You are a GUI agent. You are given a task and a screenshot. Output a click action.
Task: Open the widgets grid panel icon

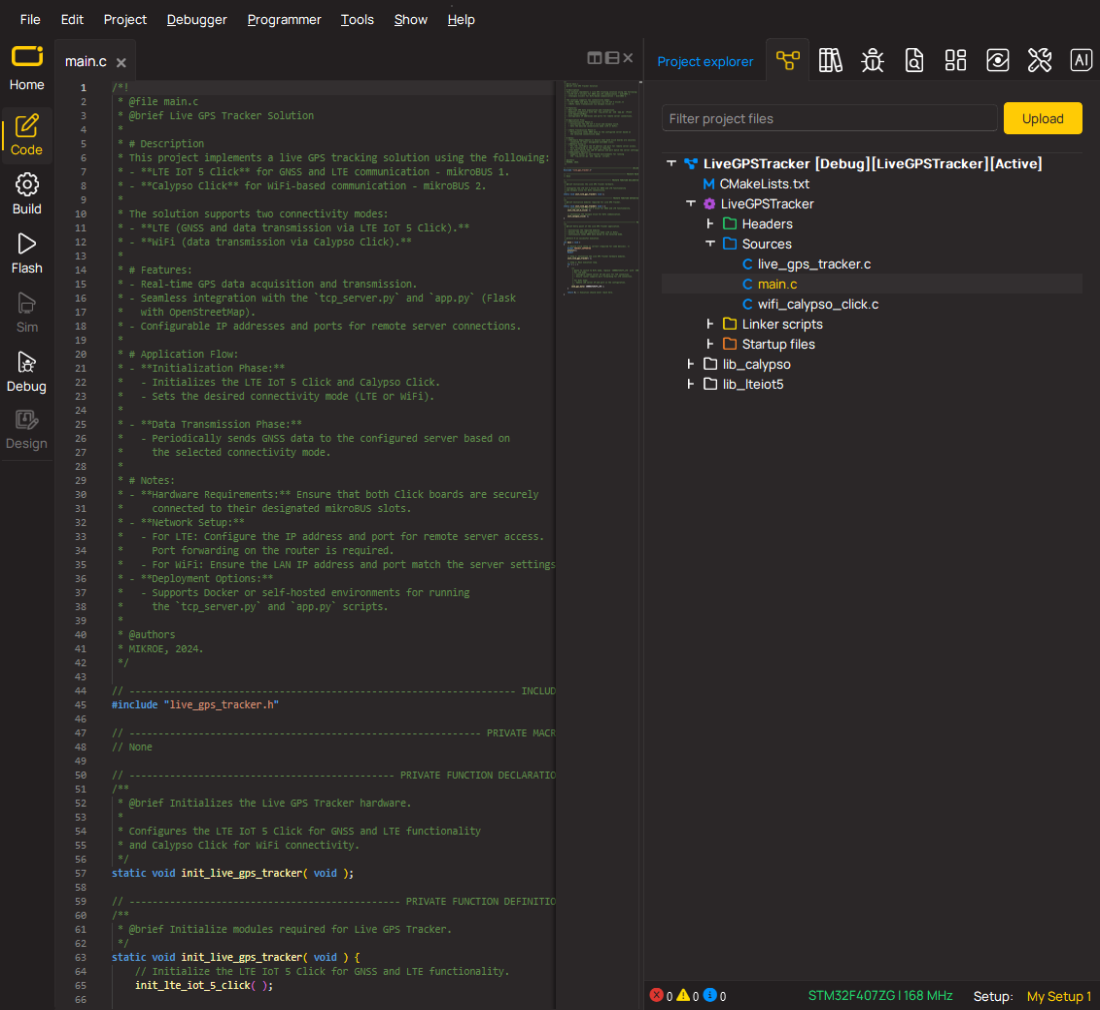click(x=955, y=60)
